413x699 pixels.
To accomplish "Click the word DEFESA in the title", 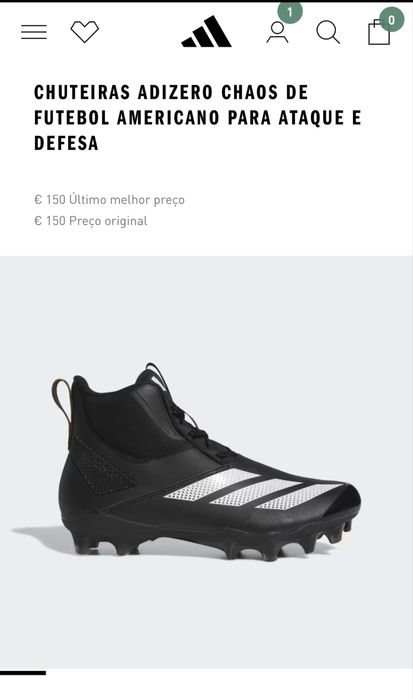I will click(x=66, y=144).
